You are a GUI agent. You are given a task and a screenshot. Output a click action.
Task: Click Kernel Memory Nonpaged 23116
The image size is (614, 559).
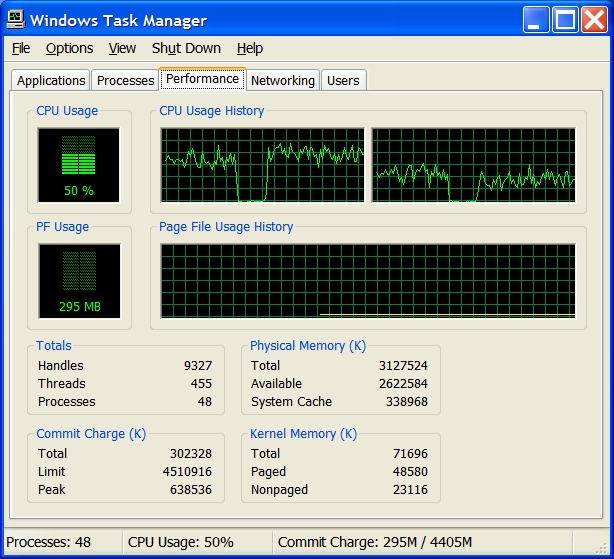(x=410, y=490)
